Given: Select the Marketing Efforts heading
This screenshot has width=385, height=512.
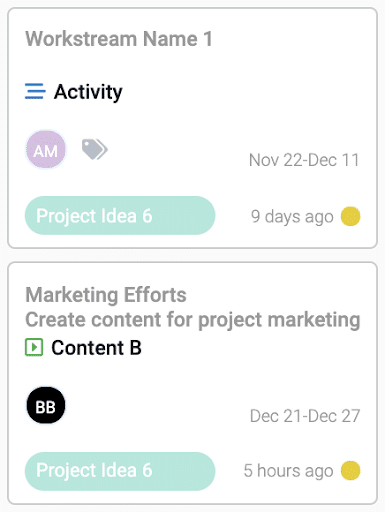Looking at the screenshot, I should pos(106,295).
